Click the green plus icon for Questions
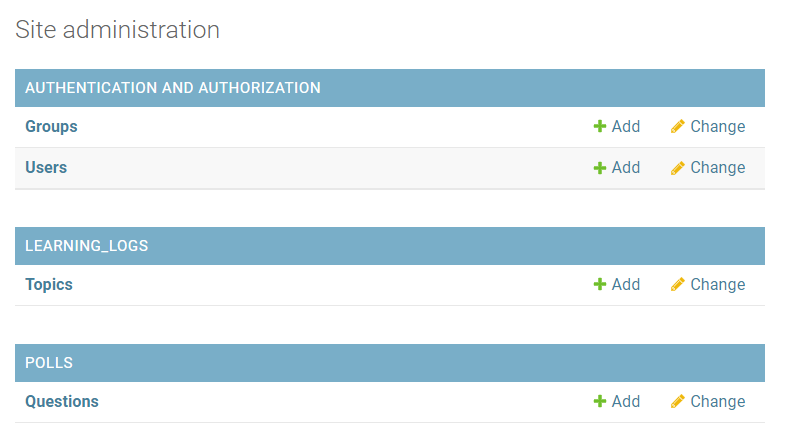Screen dimensions: 788x440 pyautogui.click(x=600, y=402)
